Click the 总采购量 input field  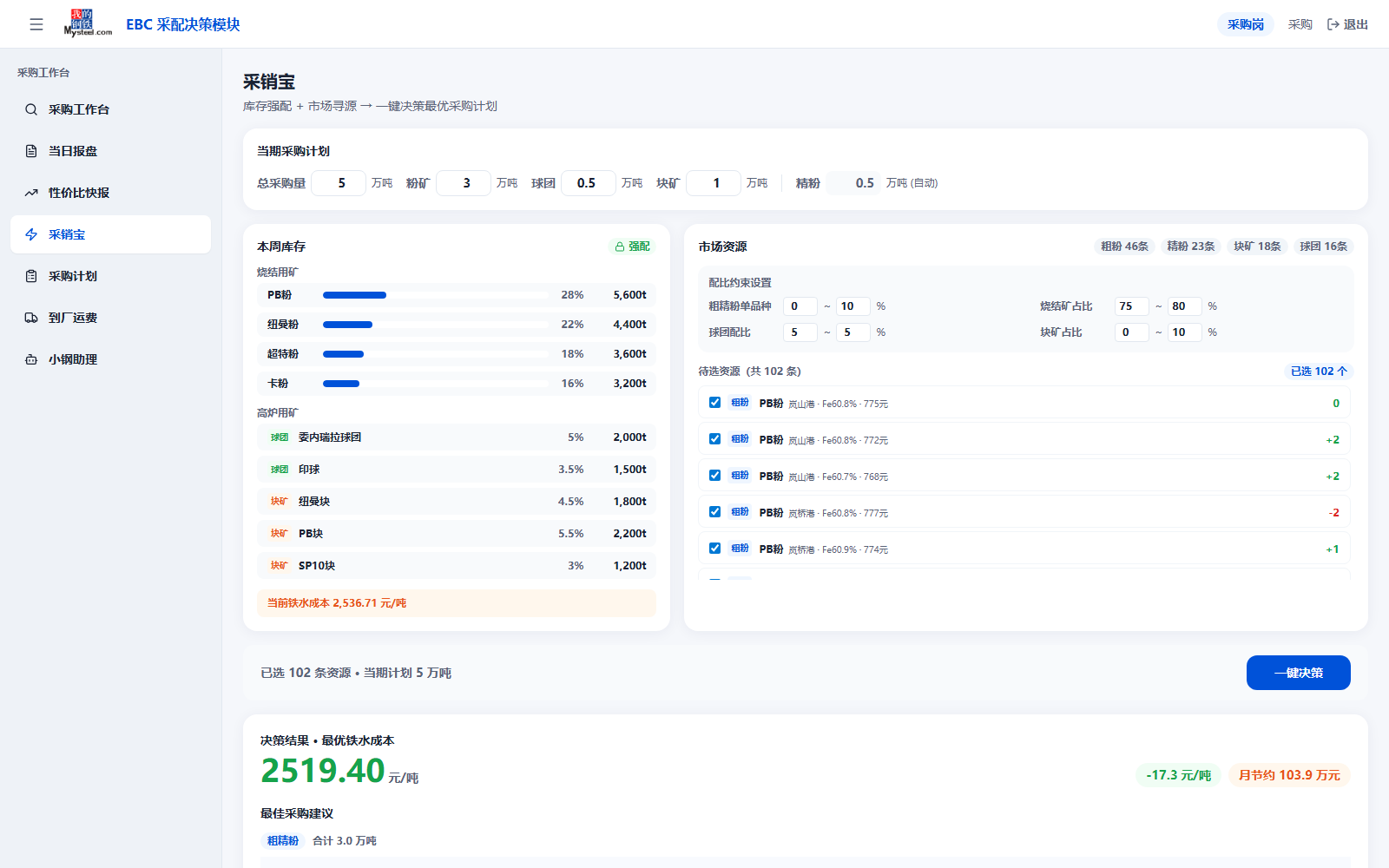click(x=339, y=183)
